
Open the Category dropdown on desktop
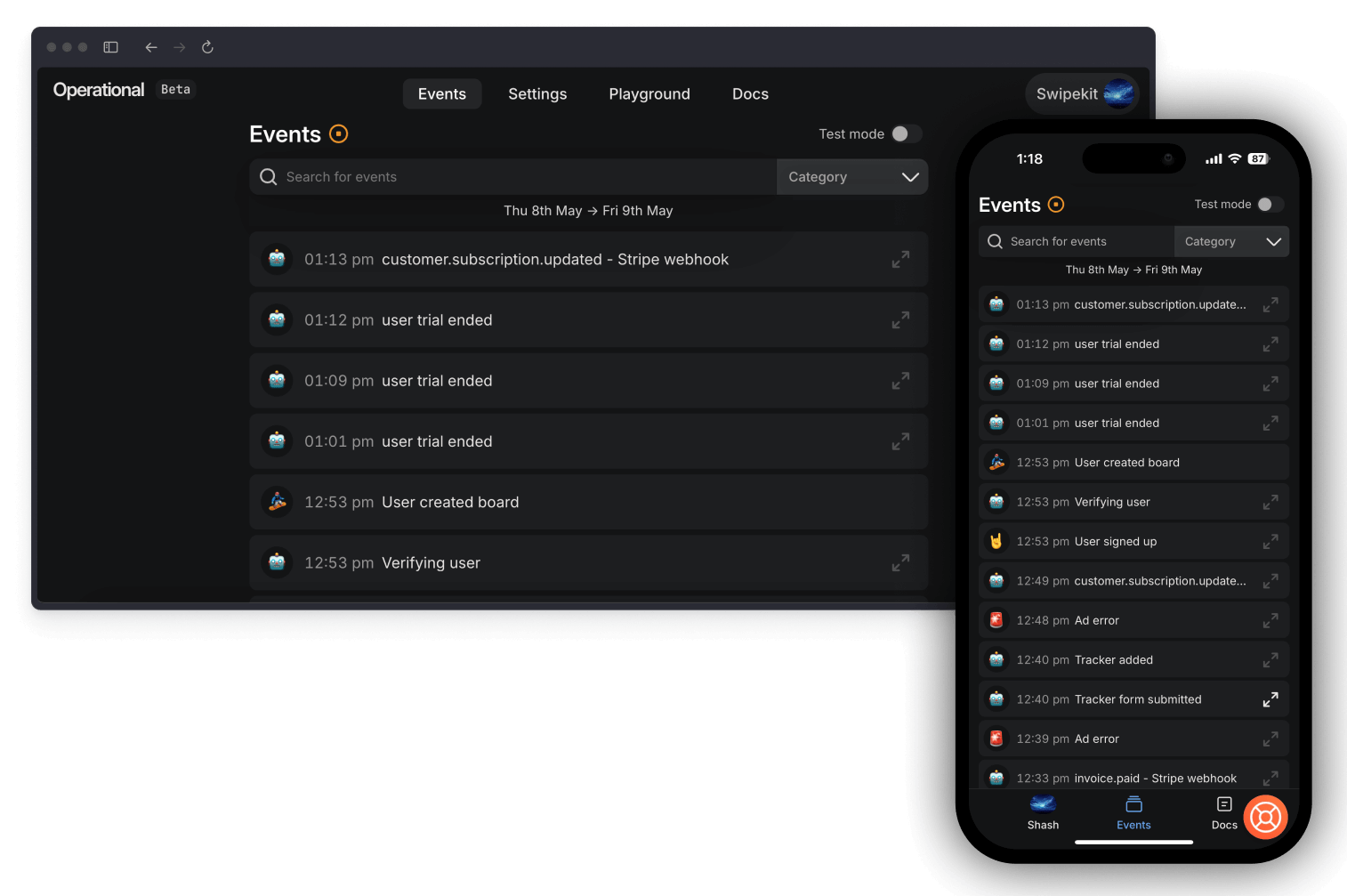[852, 177]
